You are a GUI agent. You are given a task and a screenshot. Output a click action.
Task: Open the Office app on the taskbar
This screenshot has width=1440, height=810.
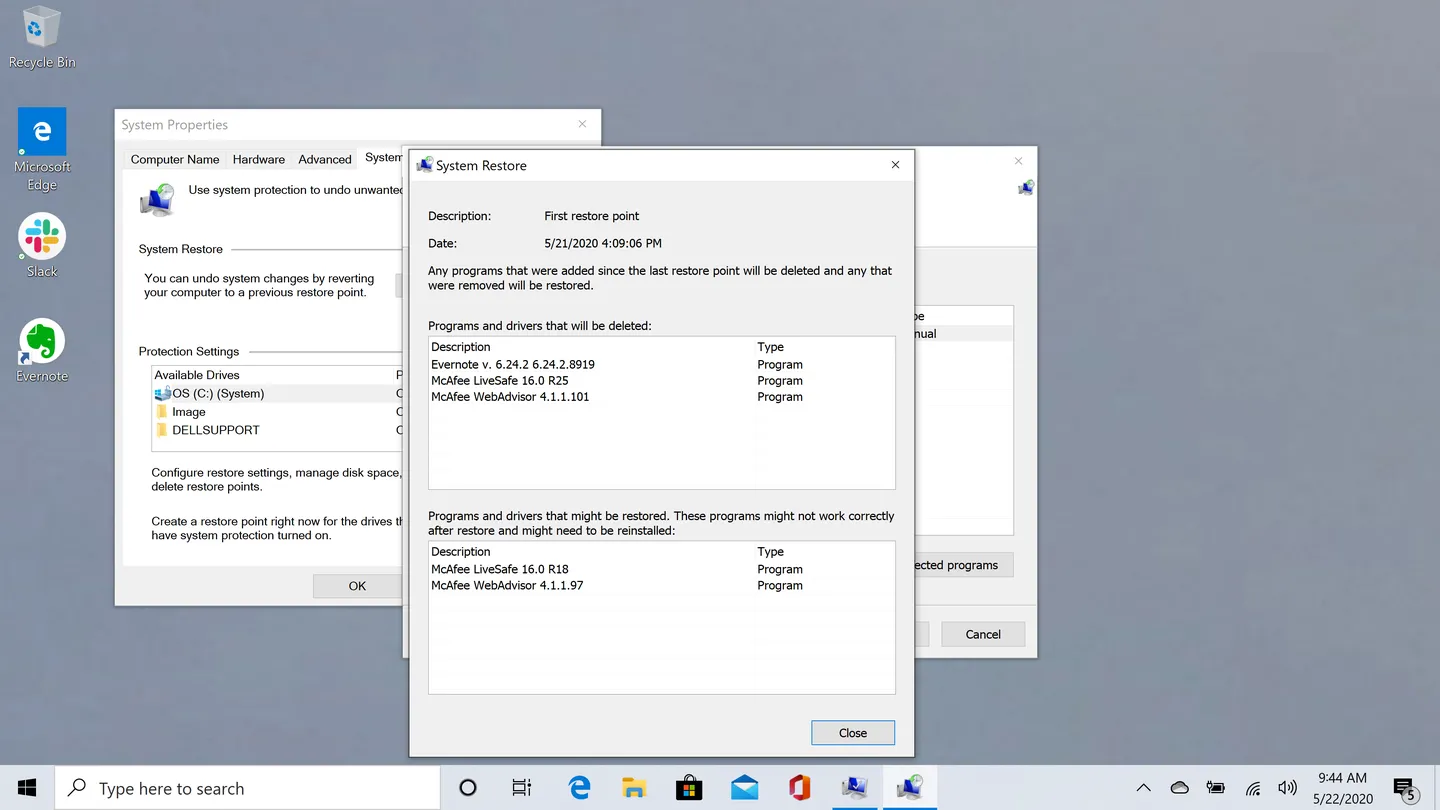pyautogui.click(x=799, y=788)
